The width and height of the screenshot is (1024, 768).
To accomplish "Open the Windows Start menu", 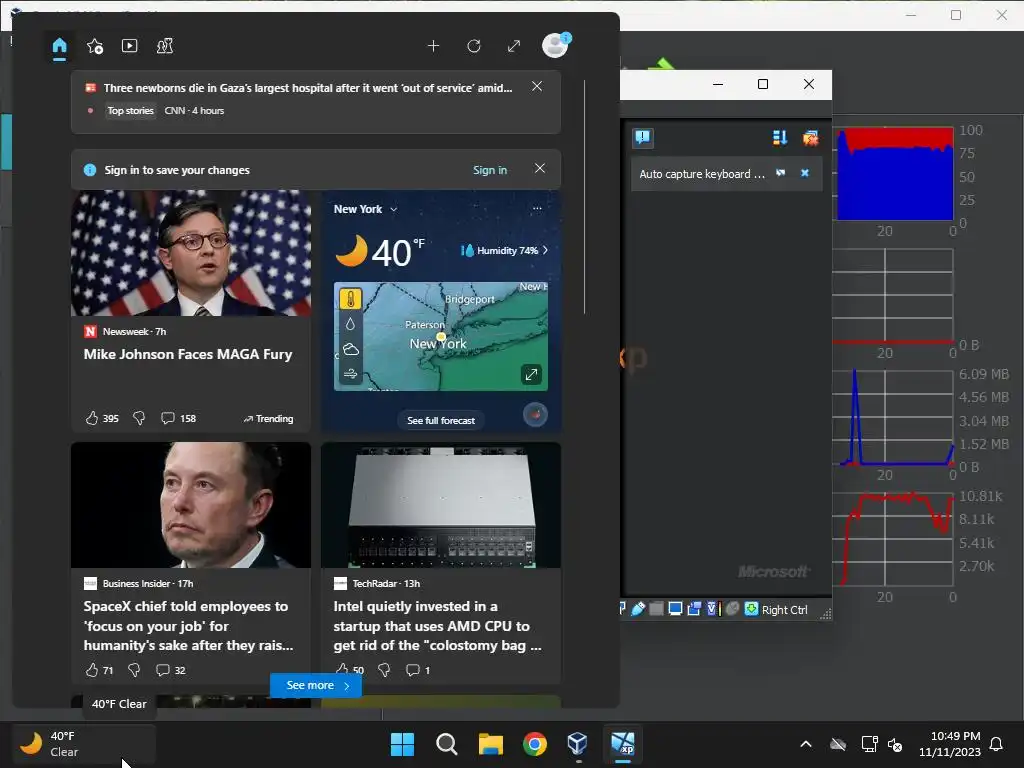I will pyautogui.click(x=402, y=744).
